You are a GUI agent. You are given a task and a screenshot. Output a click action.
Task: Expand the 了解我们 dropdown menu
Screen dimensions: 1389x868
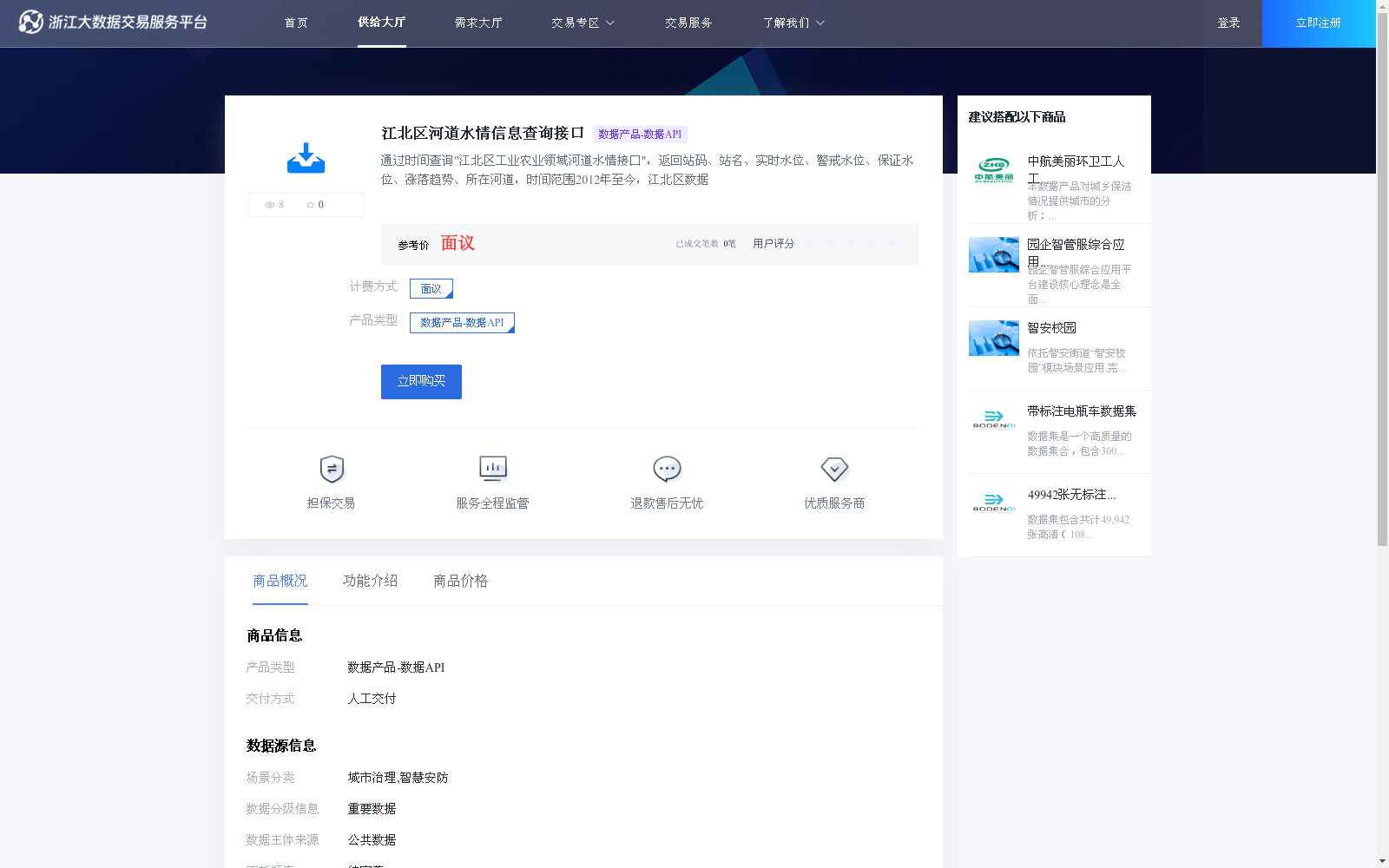point(793,23)
